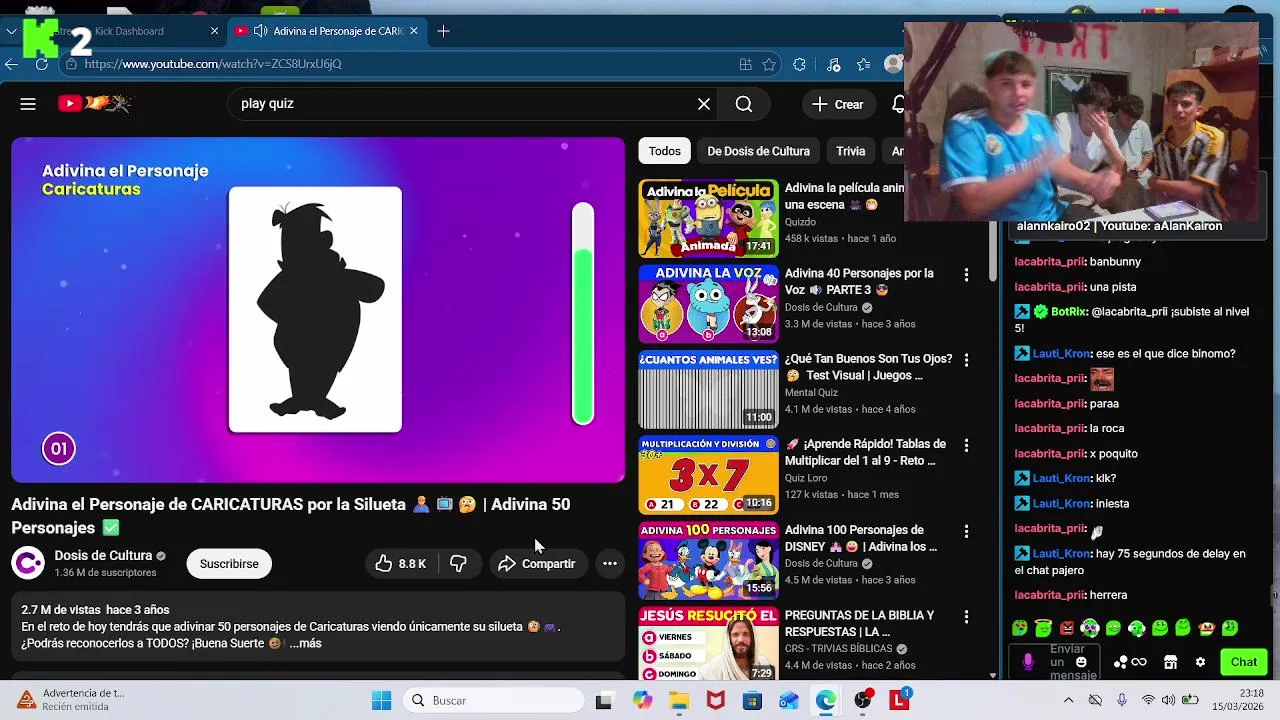Open options for ¿Qué Tan Buenos Son Tus Ojos?

966,360
